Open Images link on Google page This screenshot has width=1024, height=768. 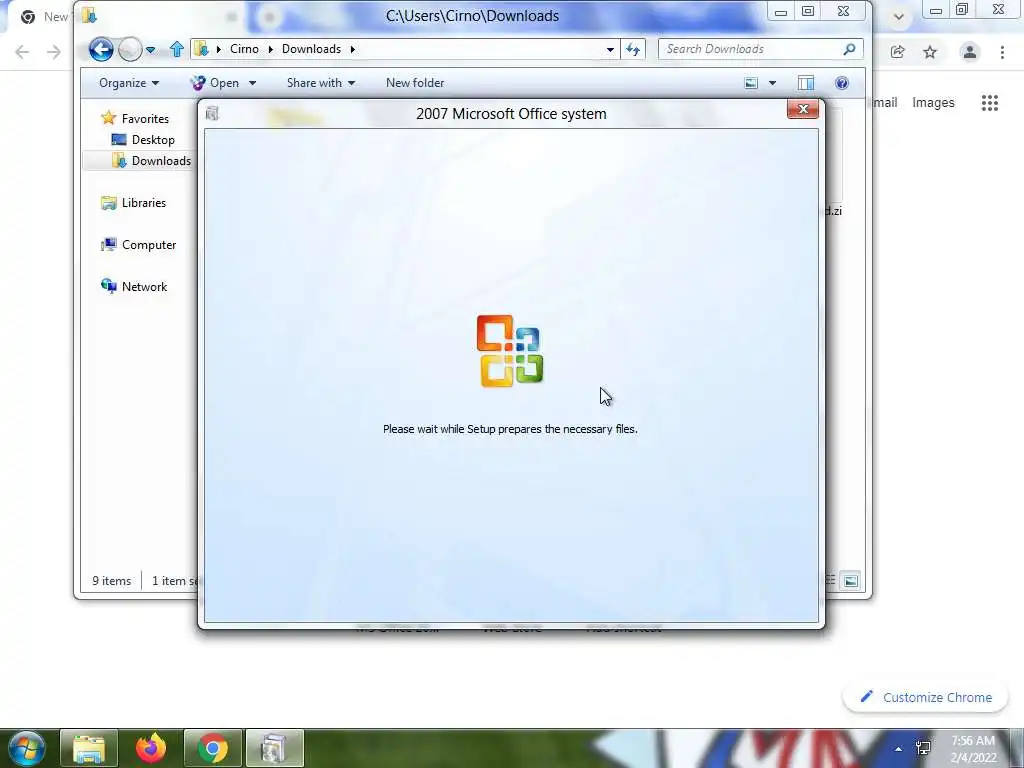(x=933, y=103)
